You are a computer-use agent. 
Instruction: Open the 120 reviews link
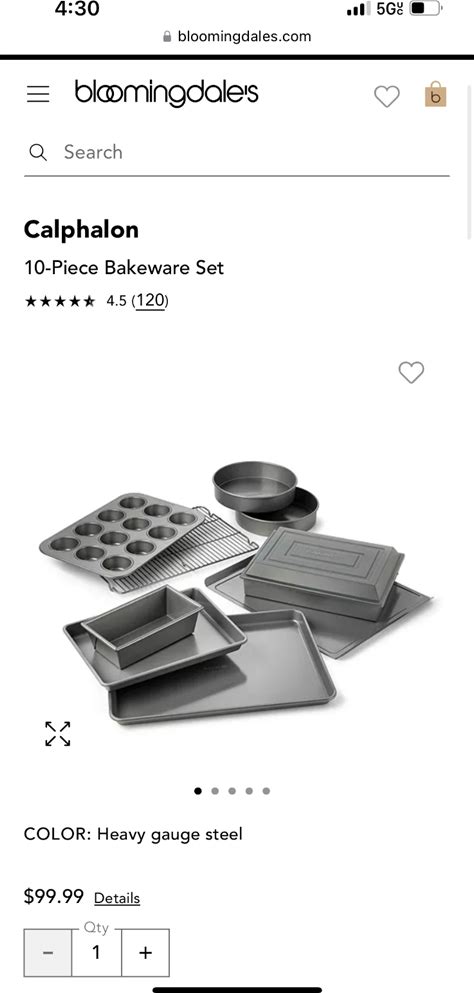click(150, 300)
